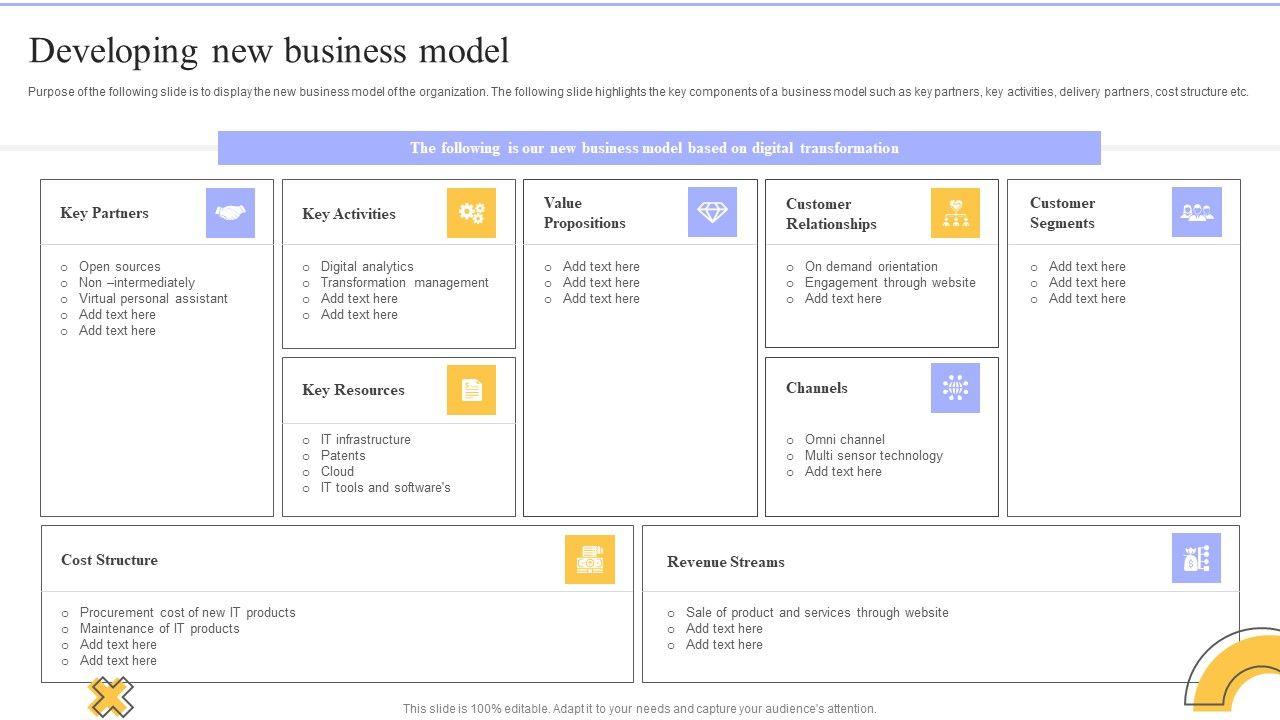
Task: Click the Key Resources document icon
Action: (471, 390)
